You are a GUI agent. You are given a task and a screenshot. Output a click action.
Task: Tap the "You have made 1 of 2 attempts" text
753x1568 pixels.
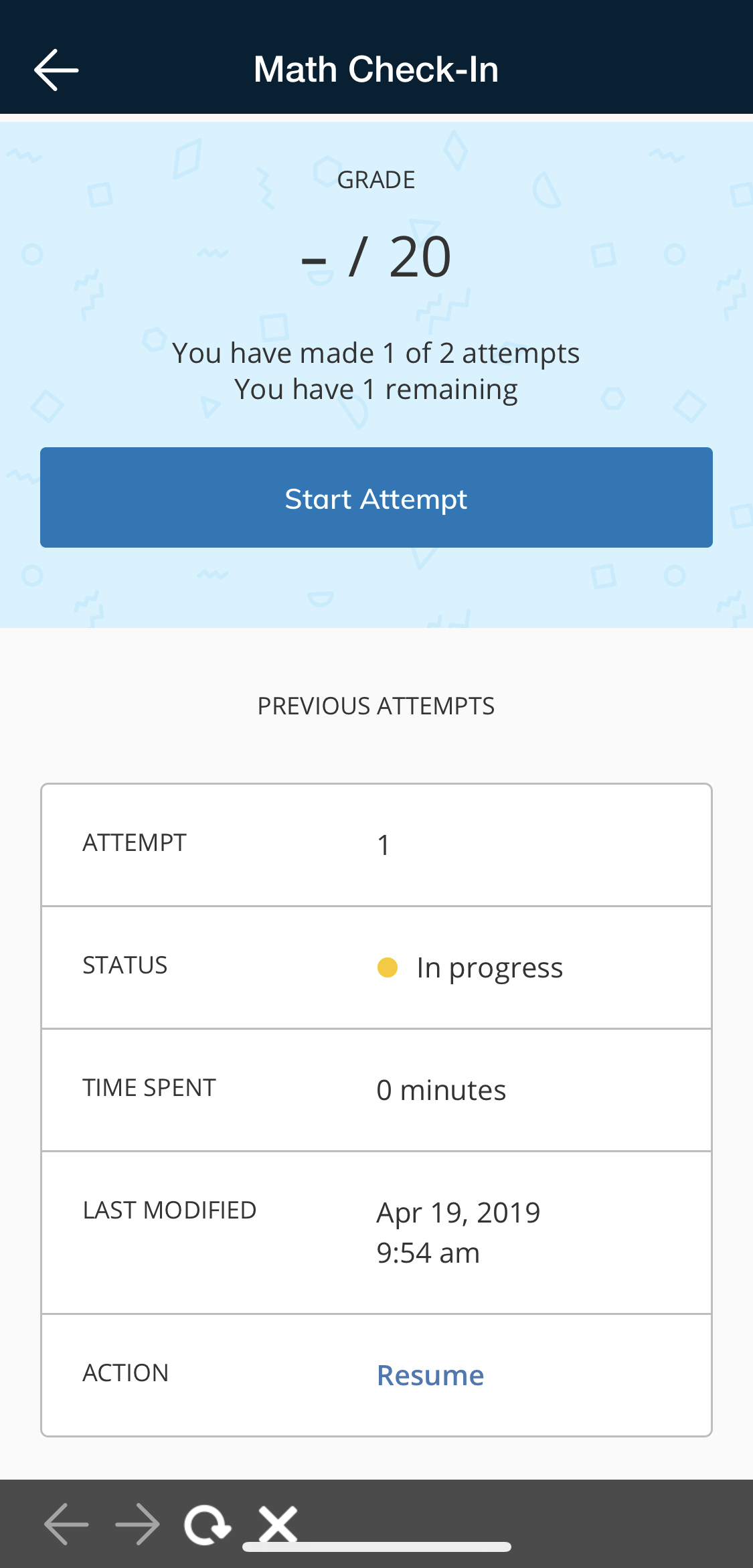[376, 353]
